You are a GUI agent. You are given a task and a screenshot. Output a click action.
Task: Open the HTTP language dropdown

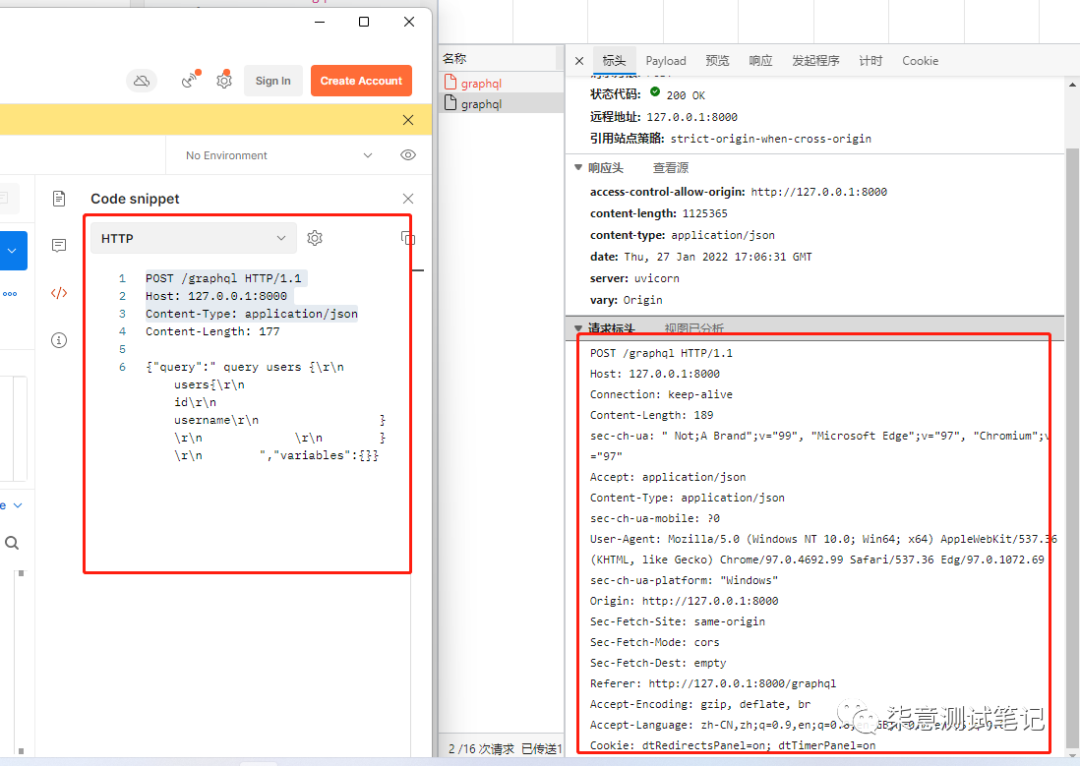(x=194, y=238)
